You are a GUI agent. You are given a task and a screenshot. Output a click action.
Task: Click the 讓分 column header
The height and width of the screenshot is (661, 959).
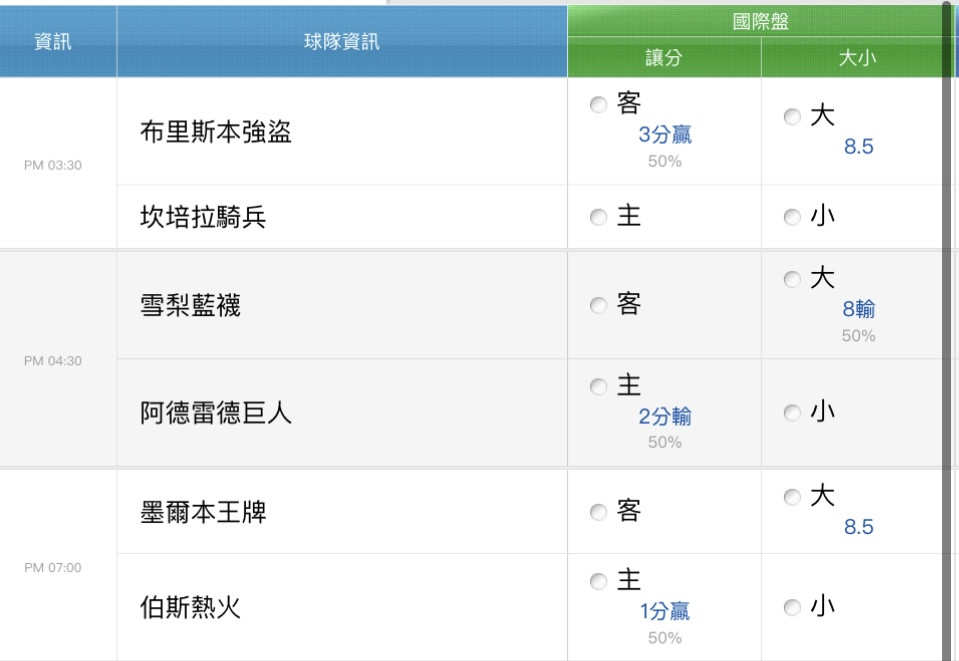tap(664, 57)
